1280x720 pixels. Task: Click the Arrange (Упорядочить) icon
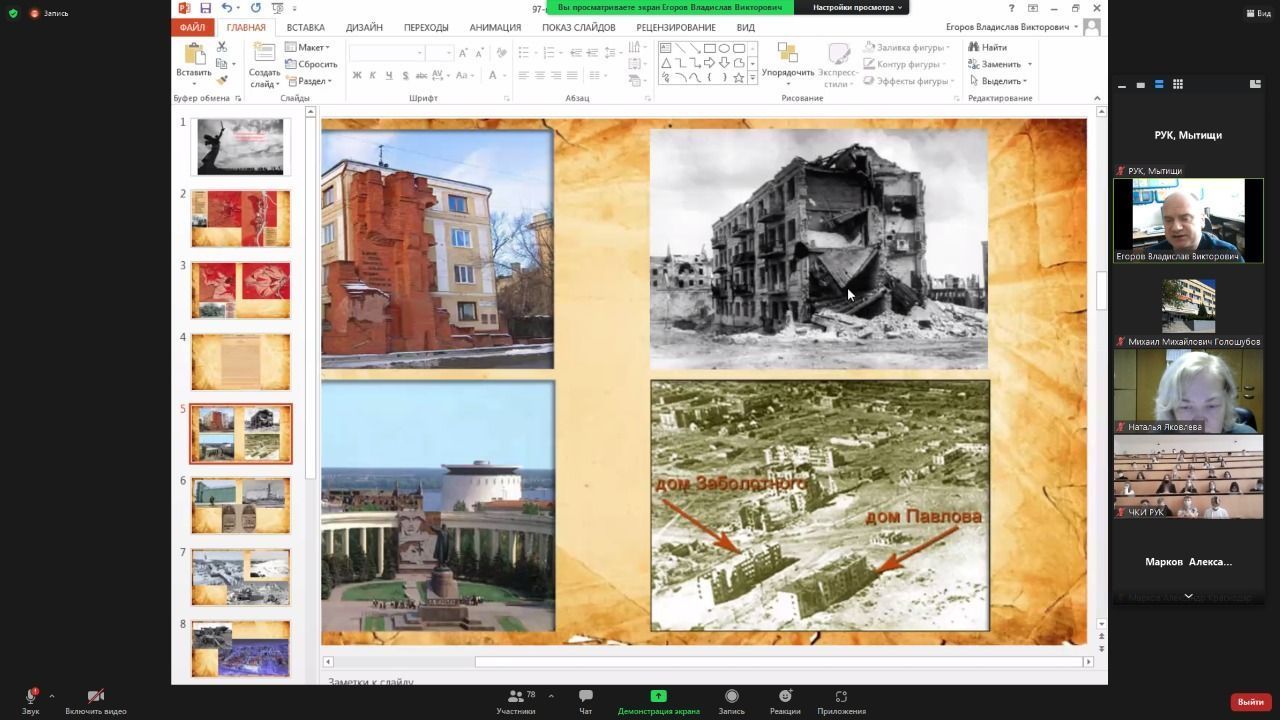(788, 54)
